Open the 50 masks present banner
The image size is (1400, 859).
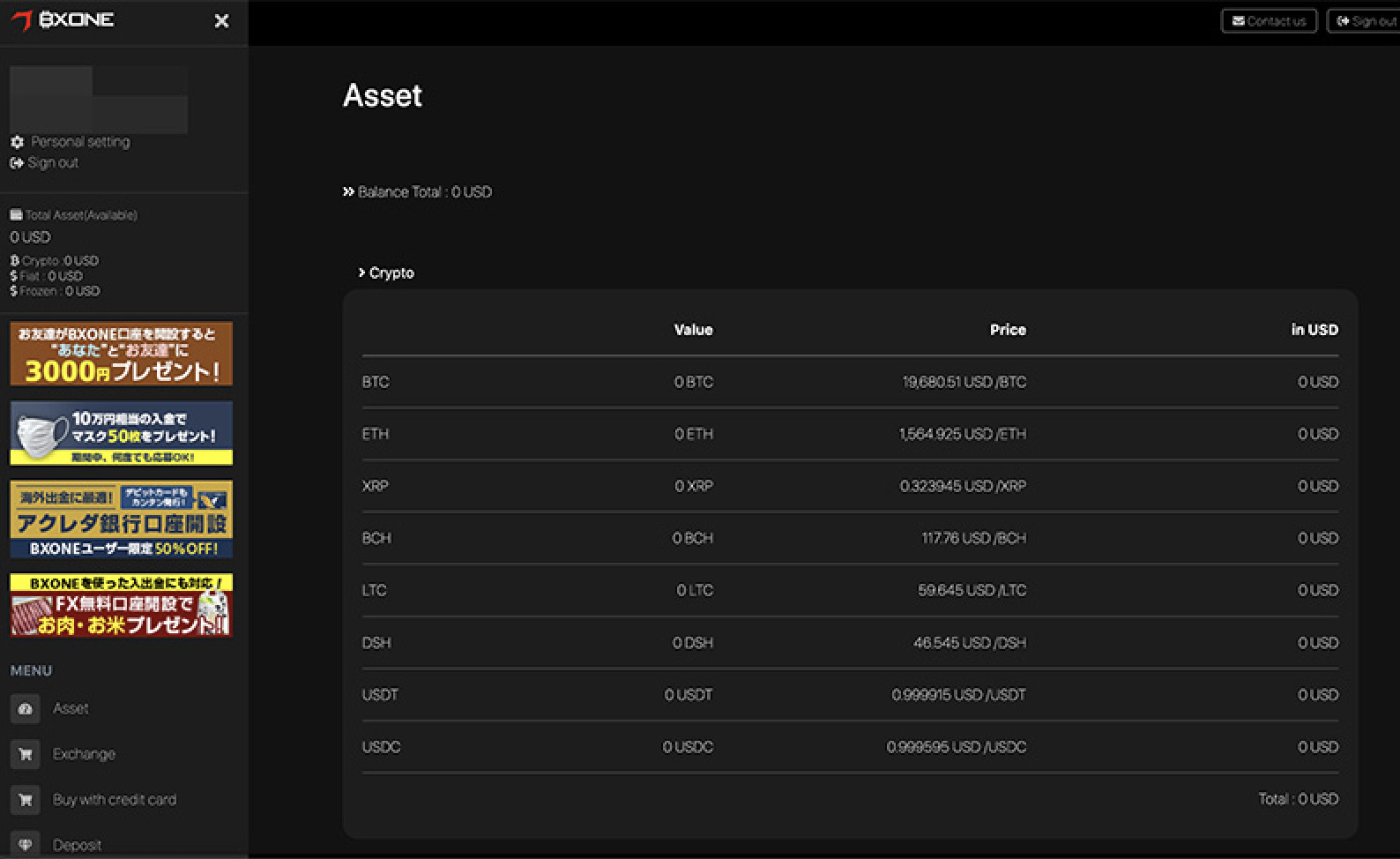[122, 433]
